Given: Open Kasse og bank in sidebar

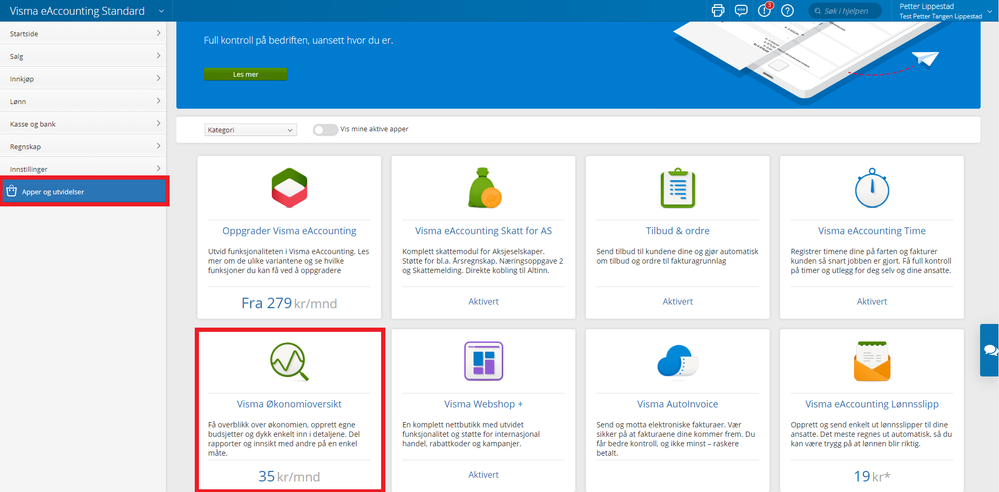Looking at the screenshot, I should click(83, 124).
